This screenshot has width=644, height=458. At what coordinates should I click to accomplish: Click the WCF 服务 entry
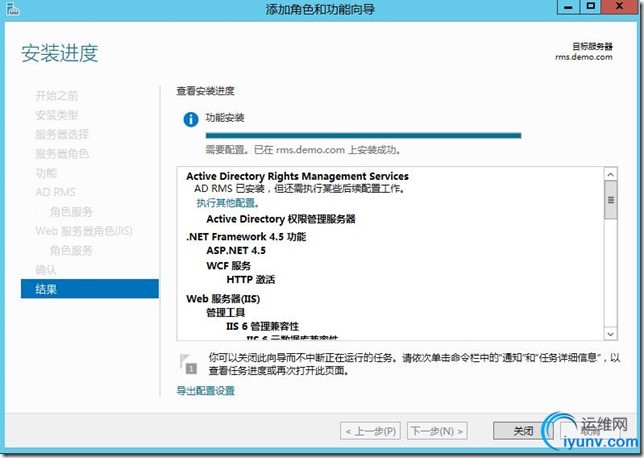click(228, 265)
